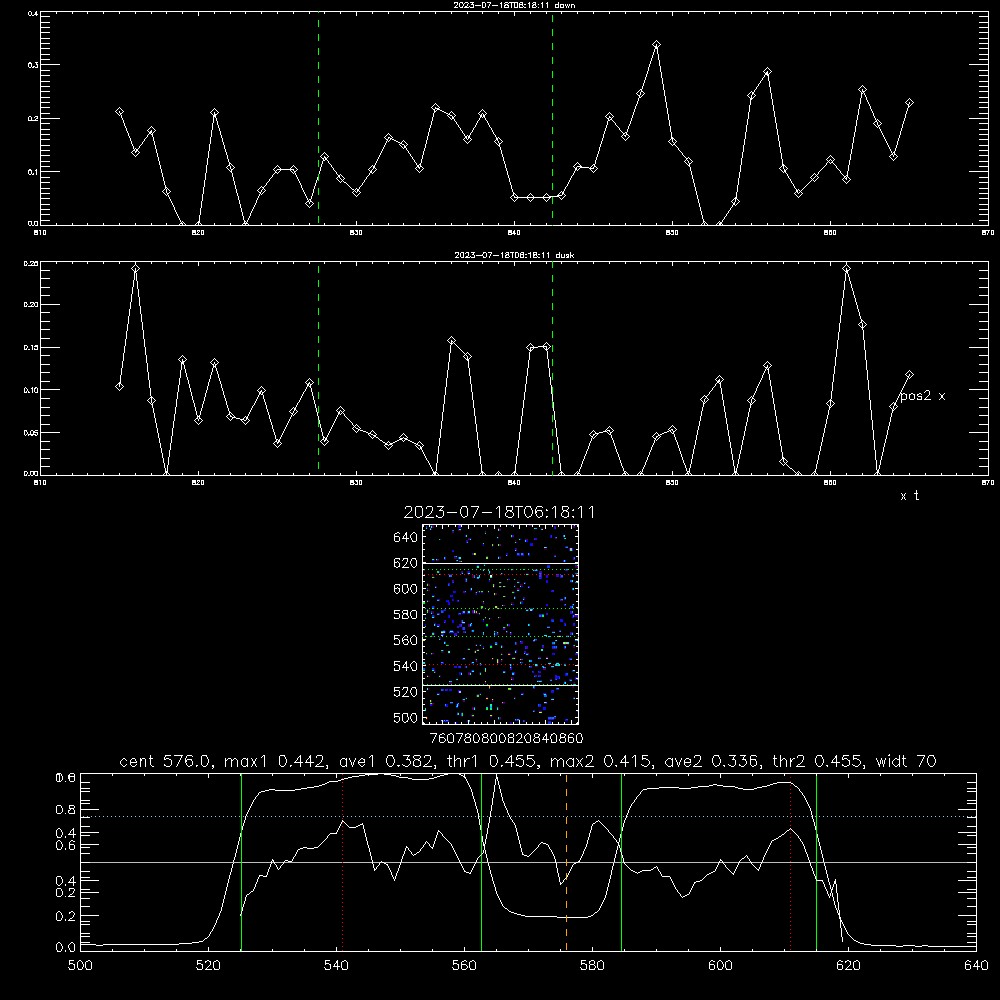Click the bottom plot x-axis label 600

point(720,966)
